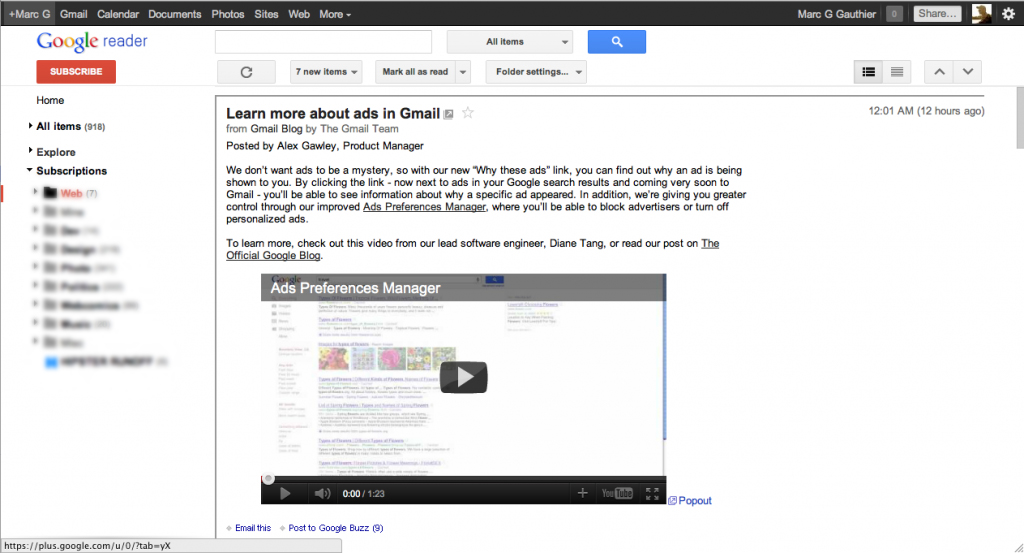The image size is (1024, 553).
Task: Click the video progress bar
Action: pyautogui.click(x=464, y=479)
